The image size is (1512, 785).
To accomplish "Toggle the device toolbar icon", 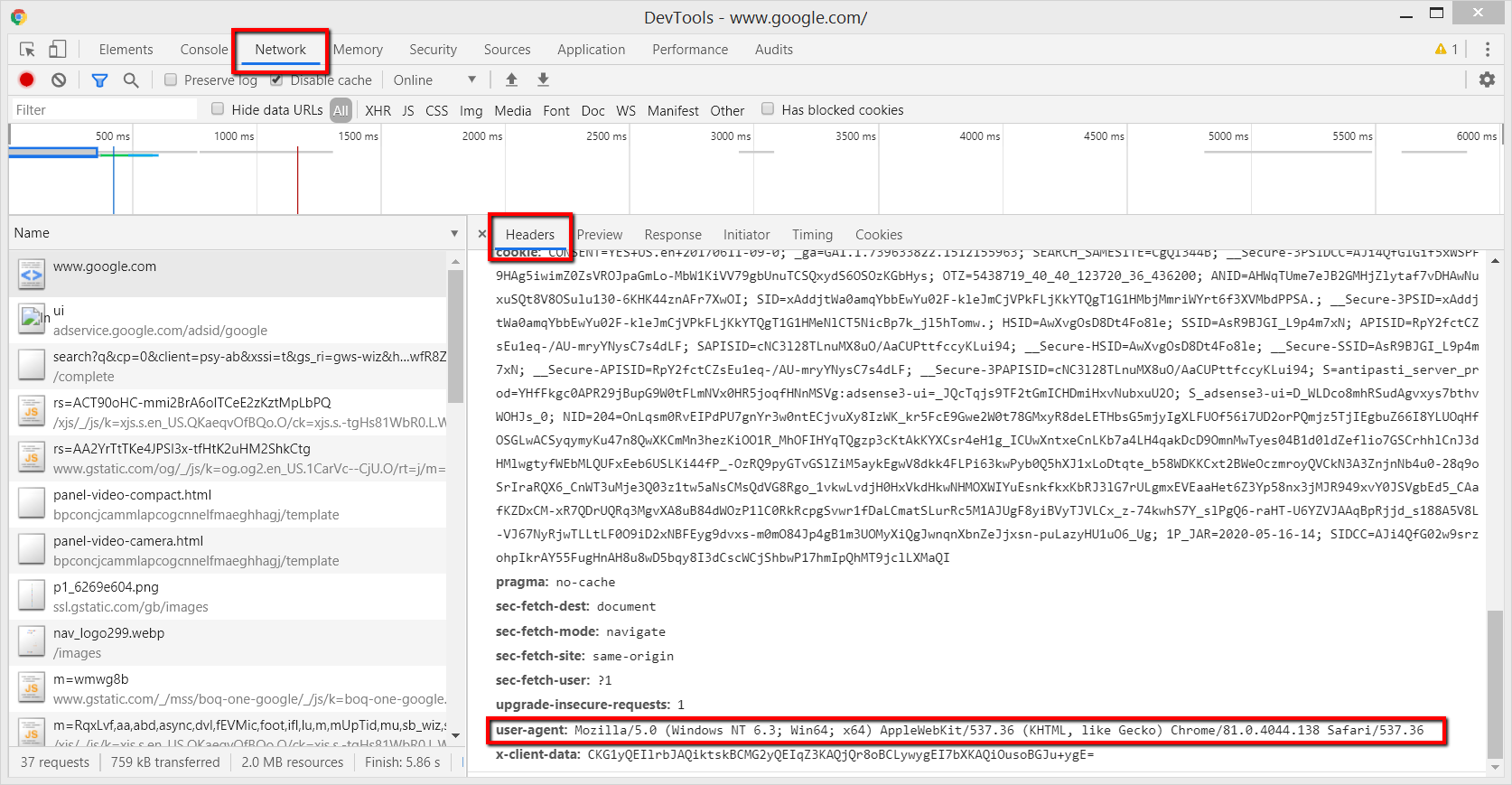I will [58, 50].
